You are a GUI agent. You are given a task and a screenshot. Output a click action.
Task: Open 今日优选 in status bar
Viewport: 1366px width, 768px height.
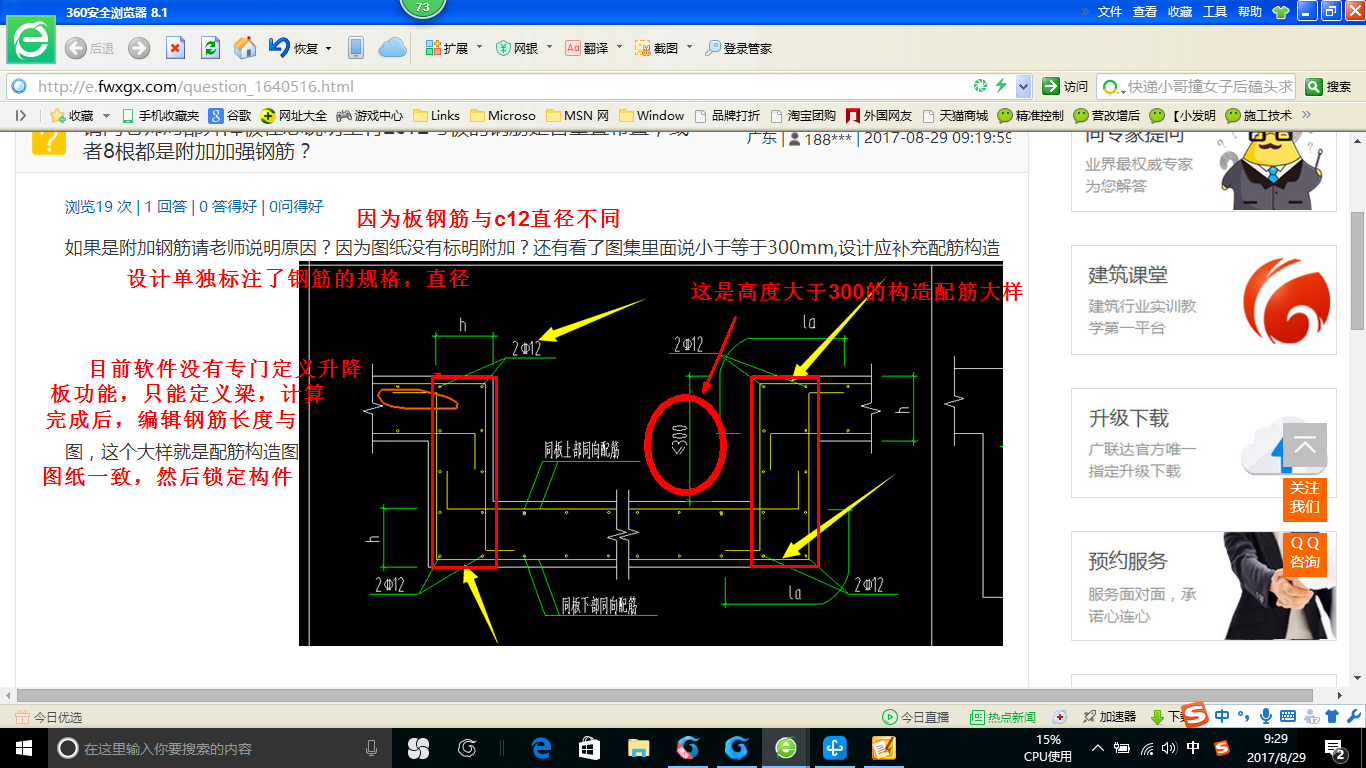point(49,717)
